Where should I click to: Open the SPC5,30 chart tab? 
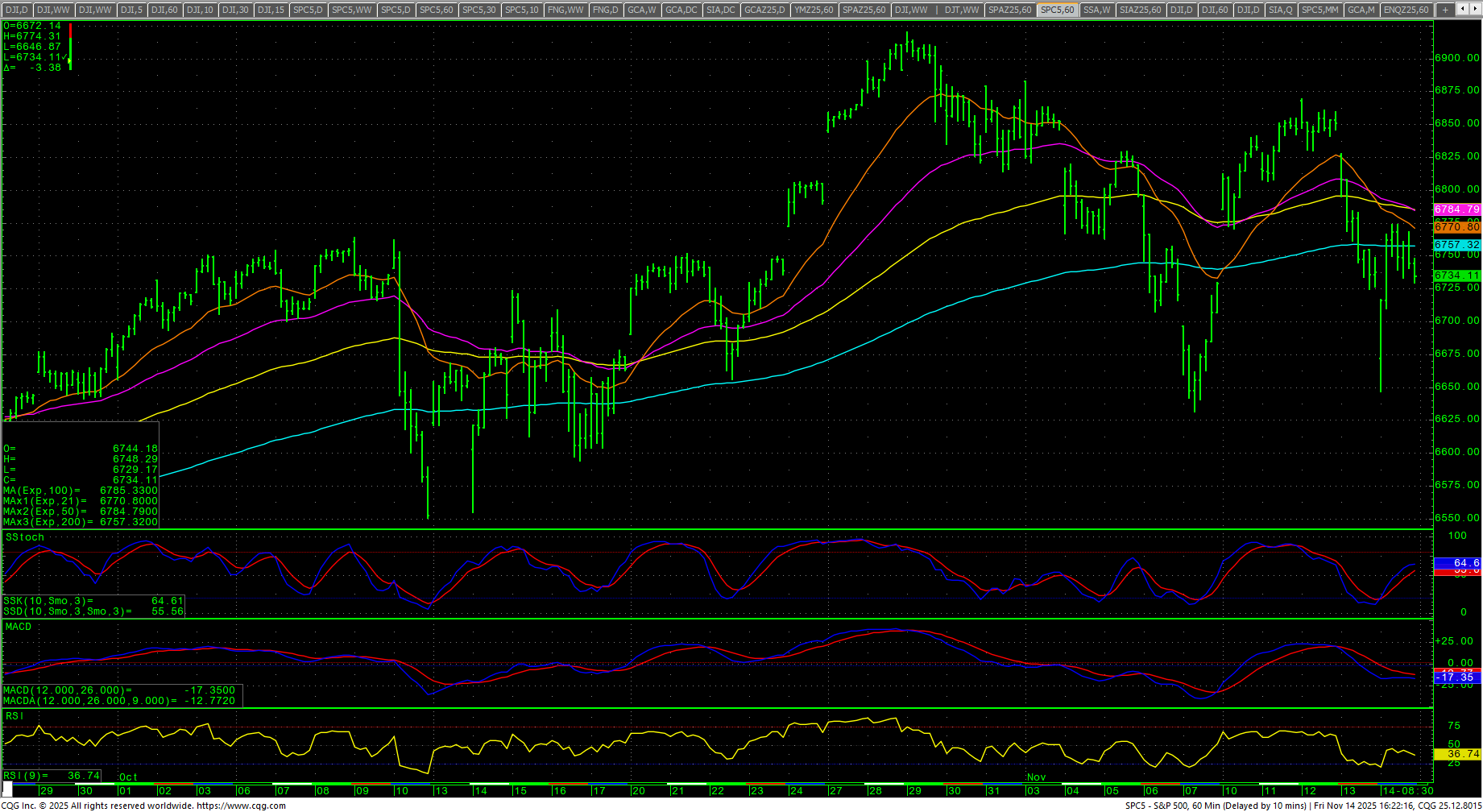[478, 10]
